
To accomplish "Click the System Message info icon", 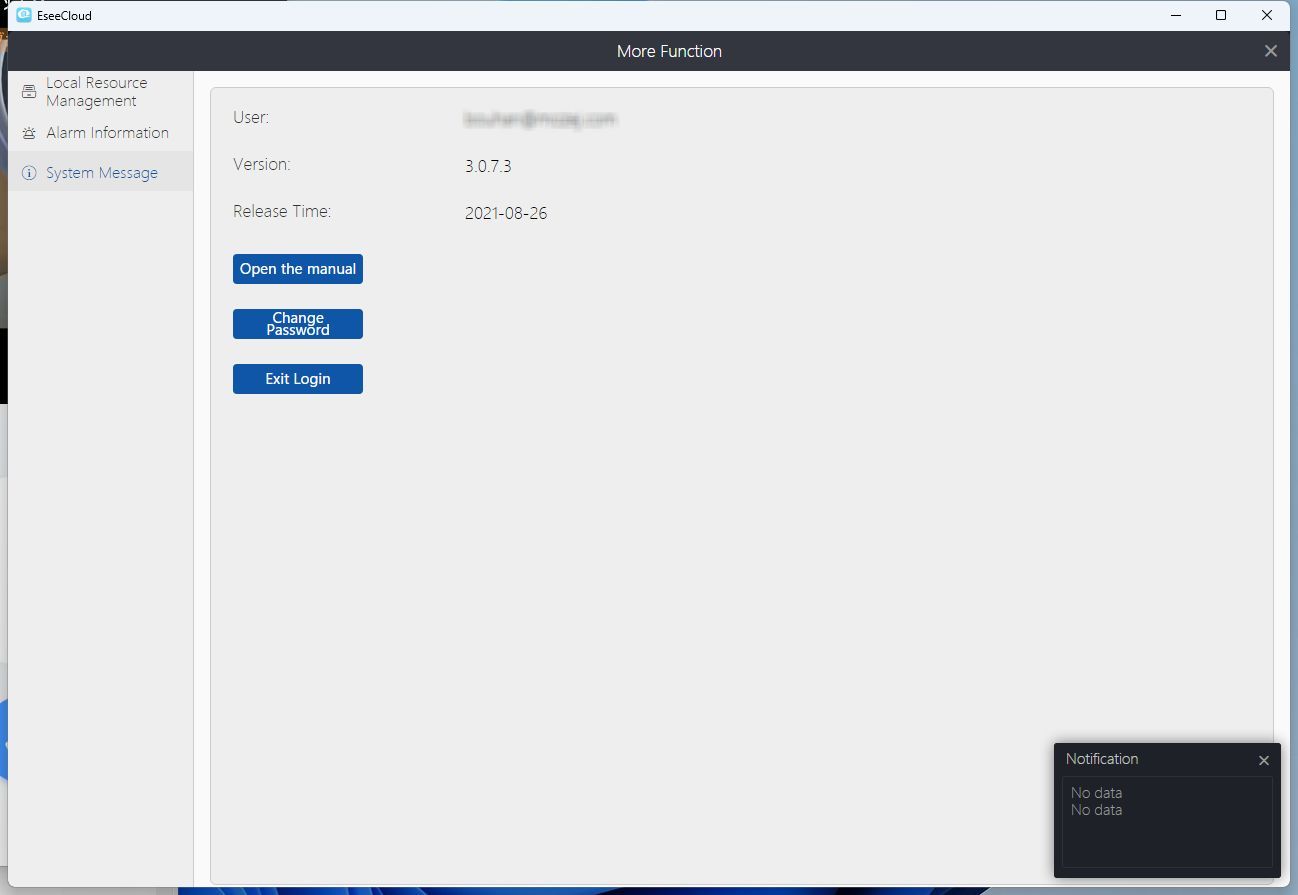I will click(x=29, y=173).
